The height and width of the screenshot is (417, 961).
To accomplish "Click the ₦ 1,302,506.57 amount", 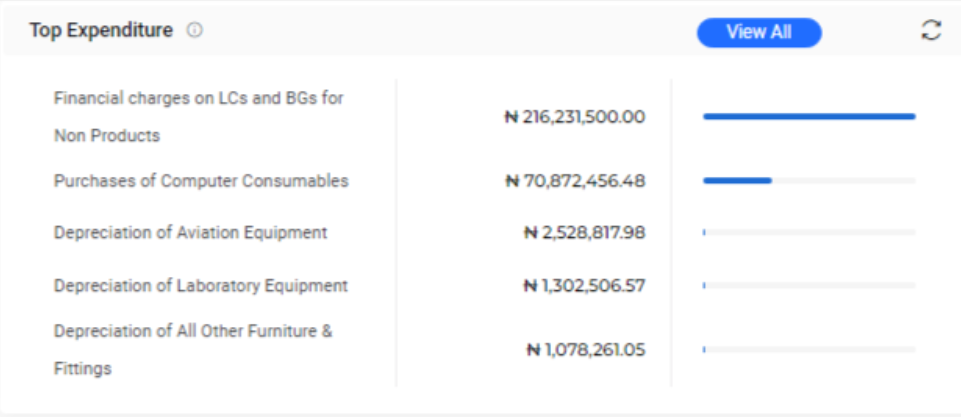I will click(585, 286).
